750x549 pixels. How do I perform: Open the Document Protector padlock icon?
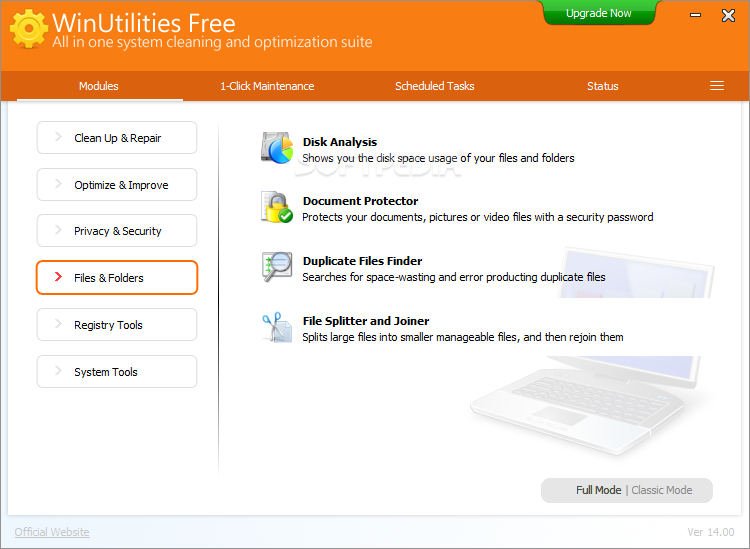[x=277, y=207]
